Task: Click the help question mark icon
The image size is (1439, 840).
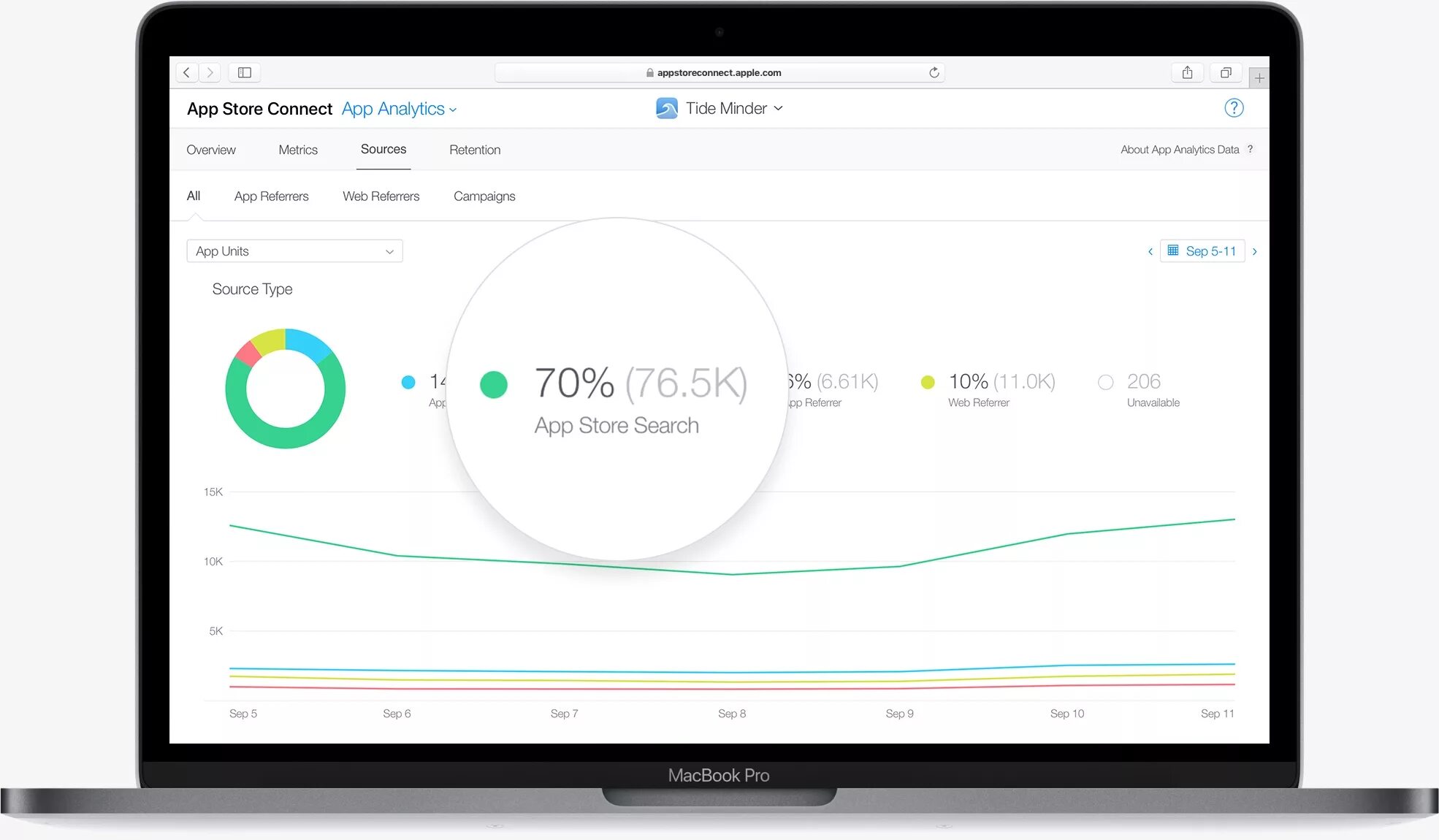Action: point(1235,108)
